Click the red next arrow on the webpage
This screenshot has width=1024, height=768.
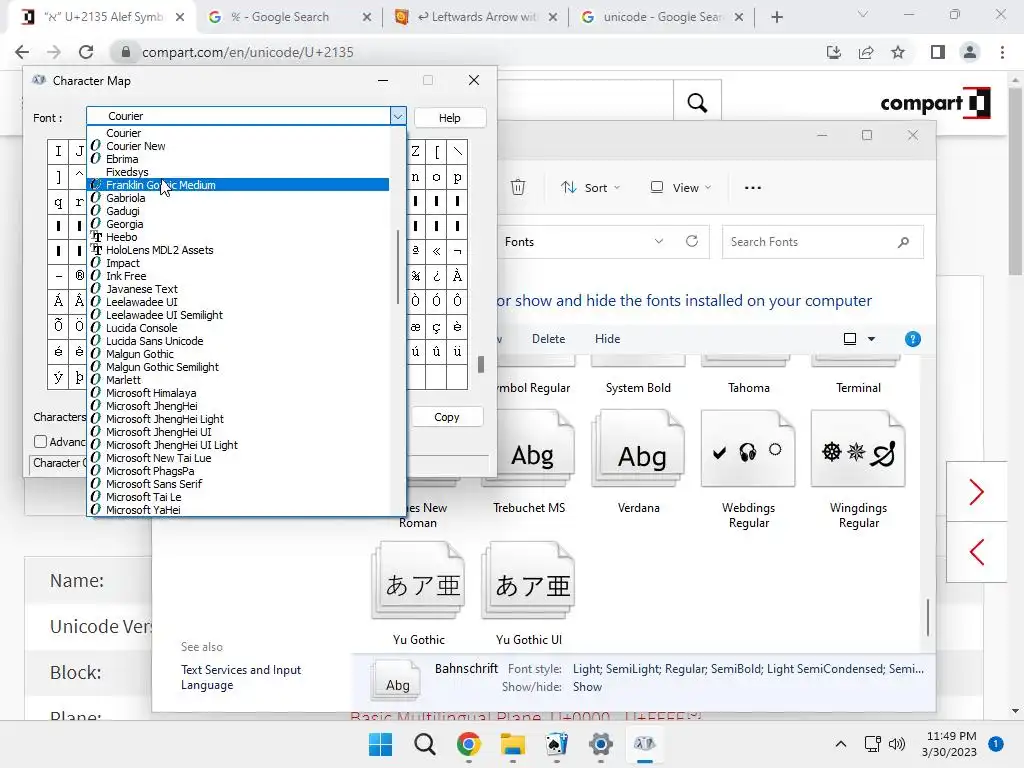[x=976, y=492]
